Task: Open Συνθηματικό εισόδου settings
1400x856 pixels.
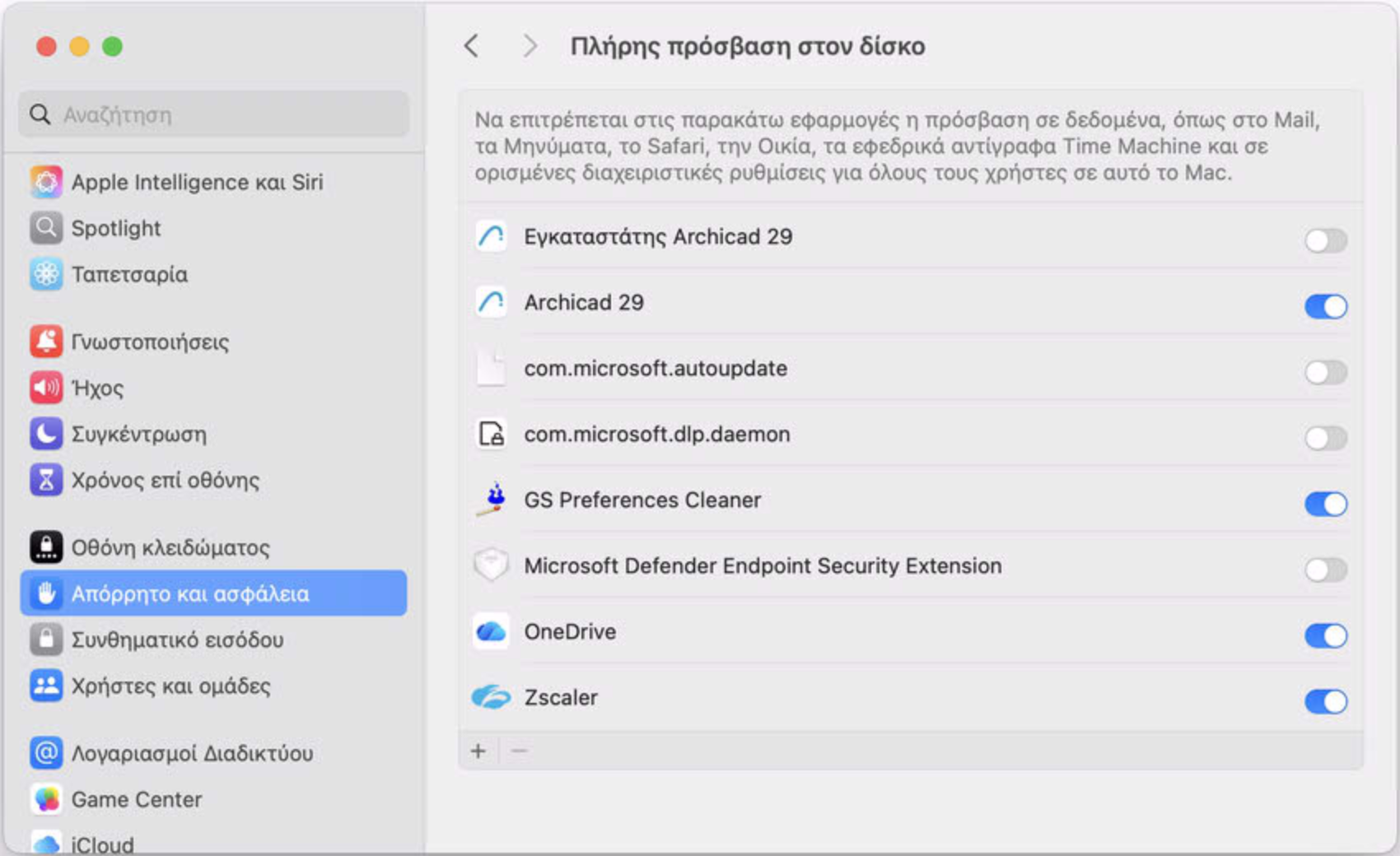Action: tap(213, 640)
